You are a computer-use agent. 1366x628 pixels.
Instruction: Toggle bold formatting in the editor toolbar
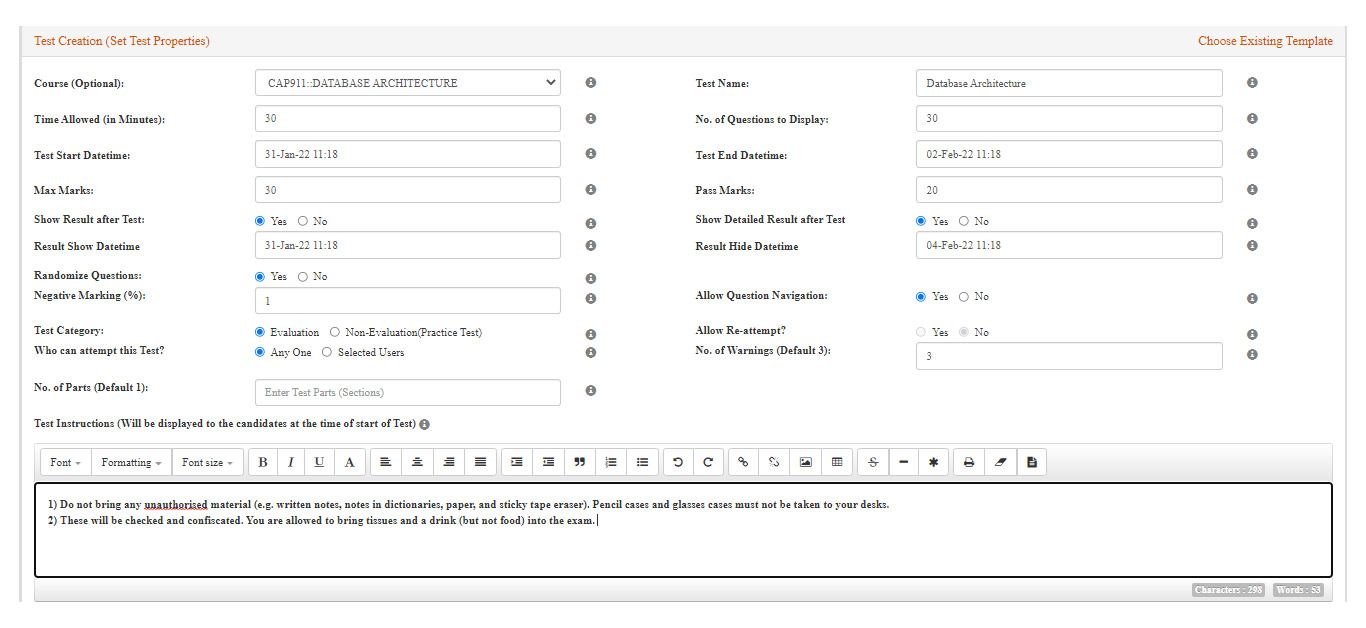click(x=263, y=463)
